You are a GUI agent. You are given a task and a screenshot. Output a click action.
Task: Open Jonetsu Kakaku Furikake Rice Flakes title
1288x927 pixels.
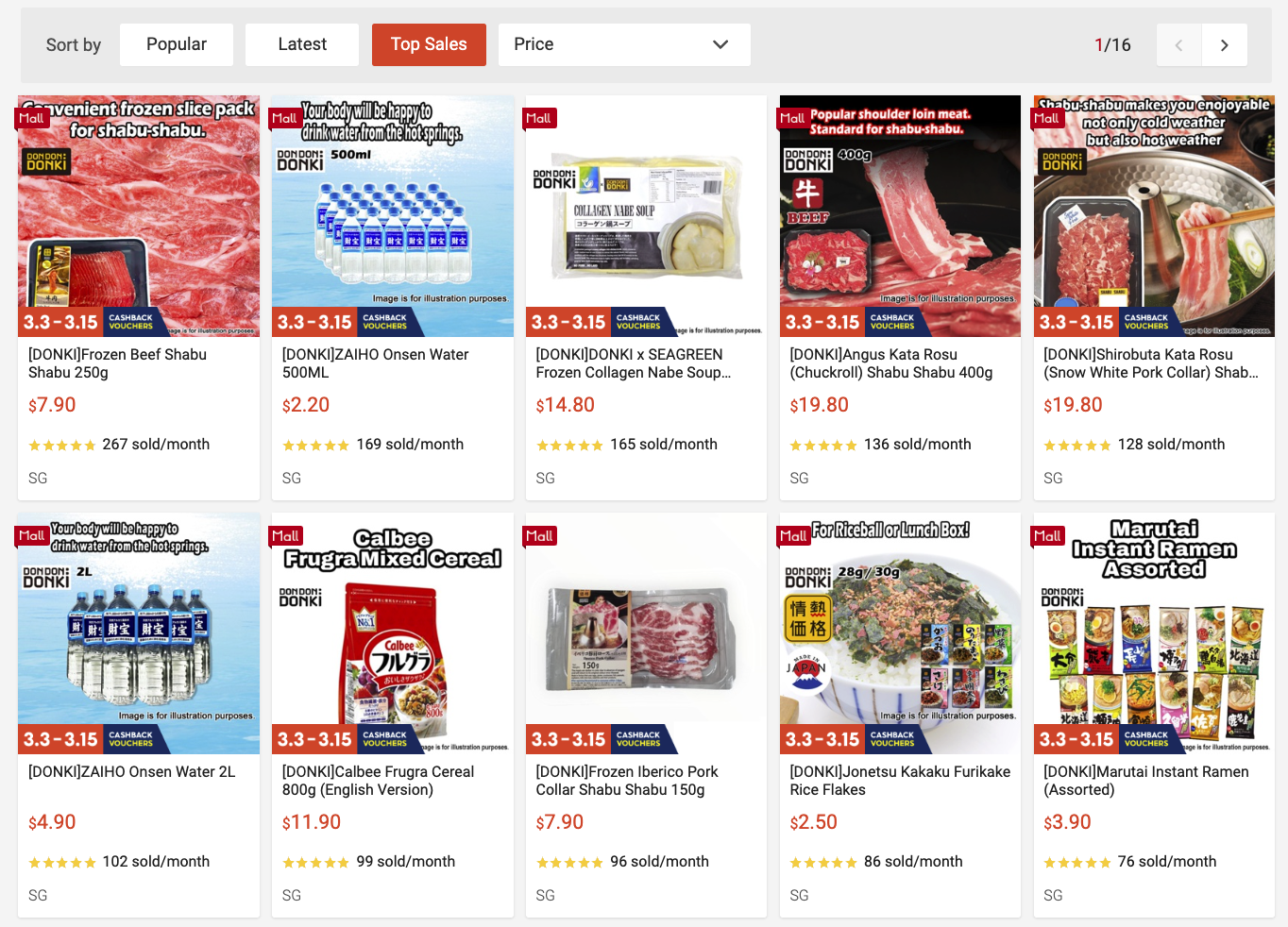[x=900, y=781]
